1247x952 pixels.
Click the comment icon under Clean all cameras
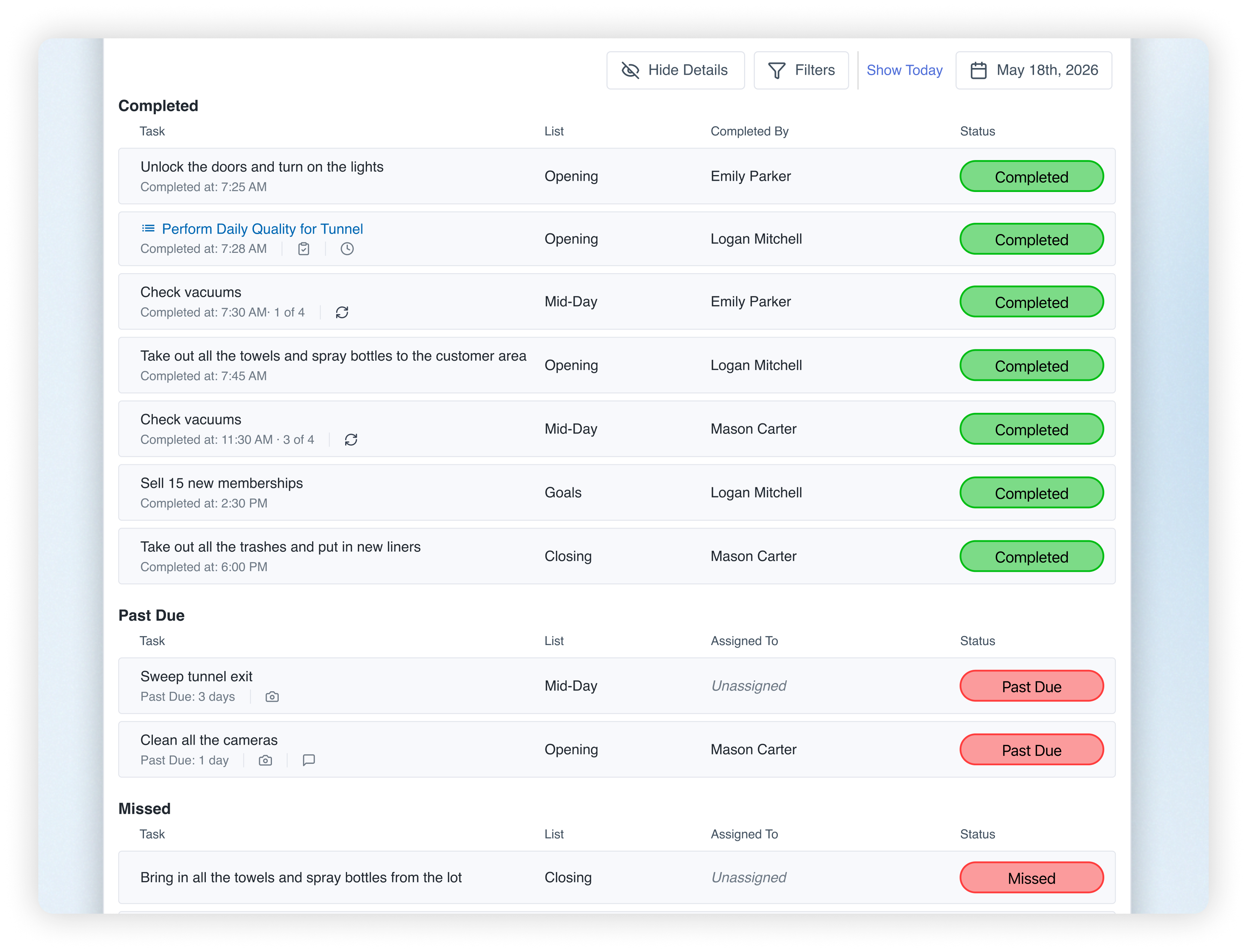point(309,760)
